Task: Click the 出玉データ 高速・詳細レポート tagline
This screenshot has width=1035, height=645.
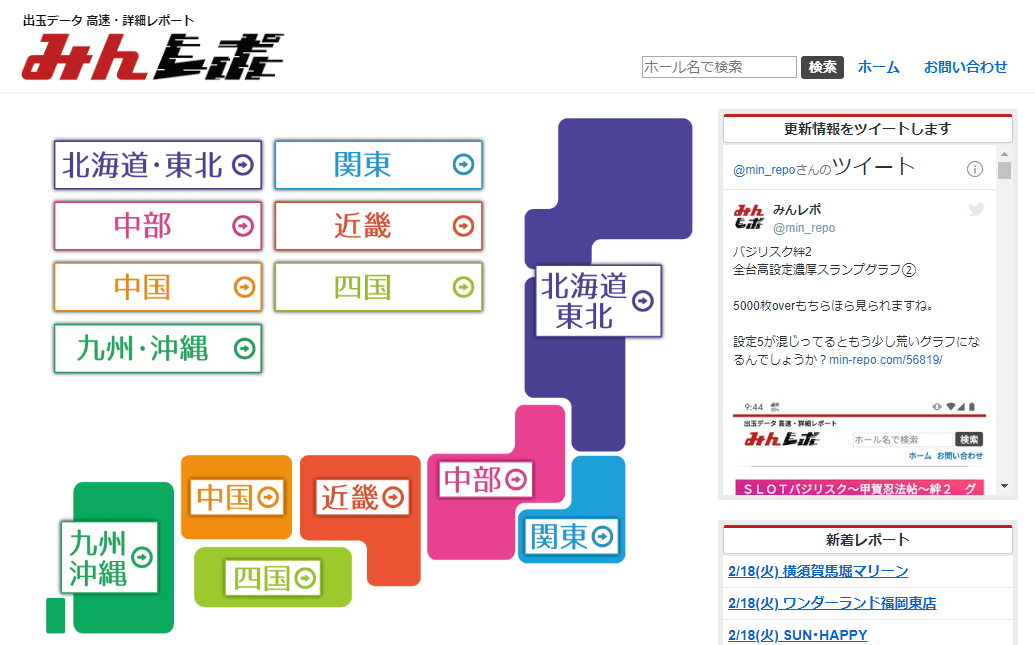Action: pos(108,20)
